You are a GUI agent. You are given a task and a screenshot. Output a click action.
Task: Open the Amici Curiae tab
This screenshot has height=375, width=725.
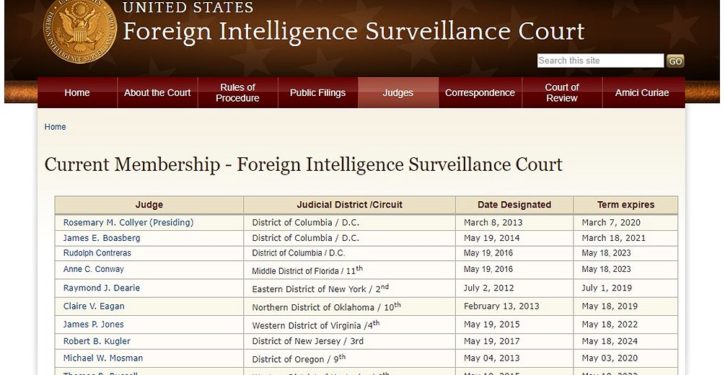tap(642, 92)
